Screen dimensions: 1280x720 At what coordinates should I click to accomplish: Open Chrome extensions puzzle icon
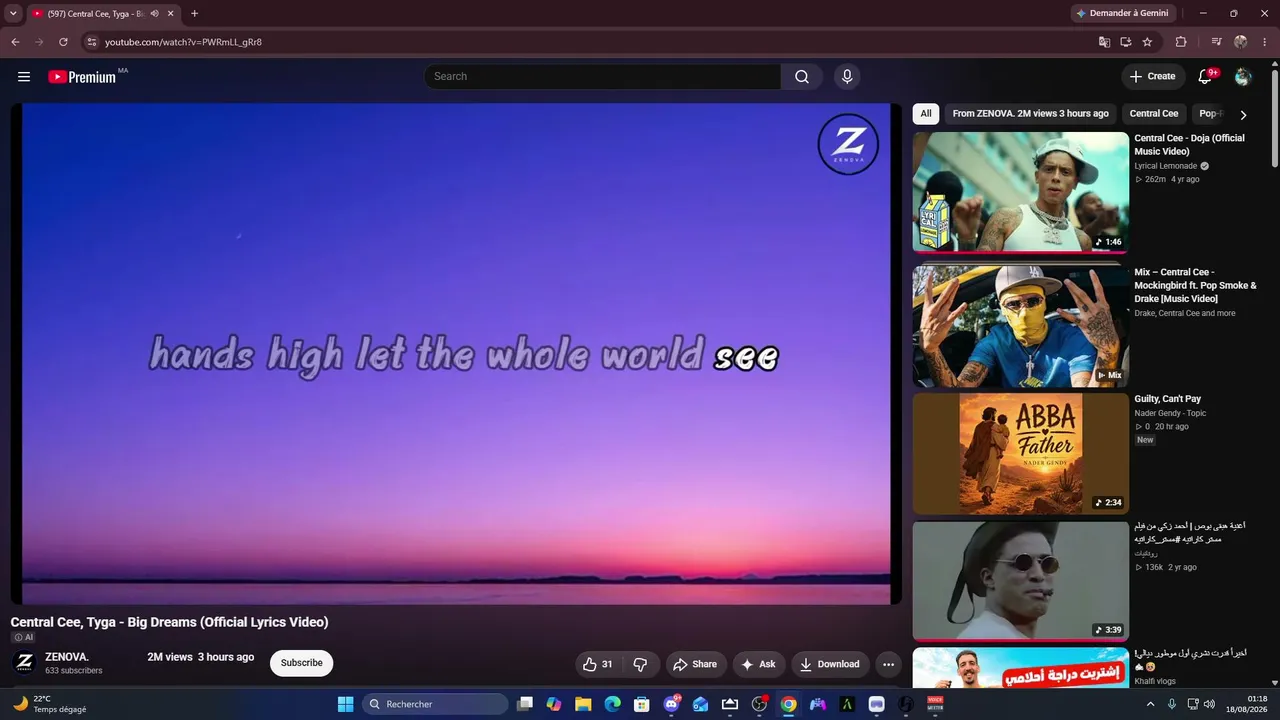pos(1181,42)
